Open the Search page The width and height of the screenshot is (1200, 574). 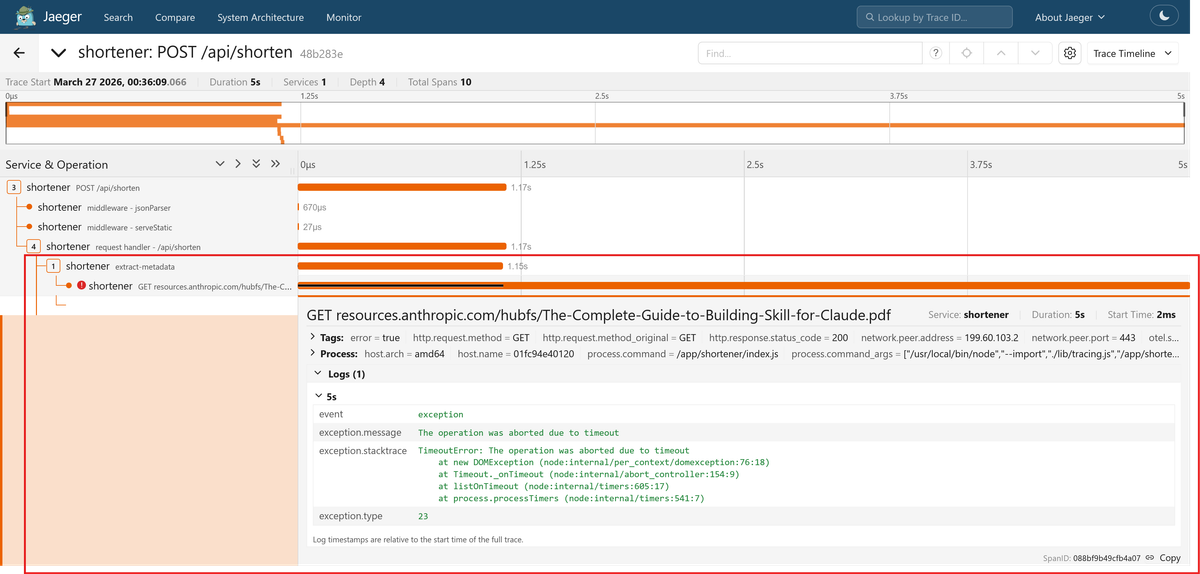click(118, 17)
